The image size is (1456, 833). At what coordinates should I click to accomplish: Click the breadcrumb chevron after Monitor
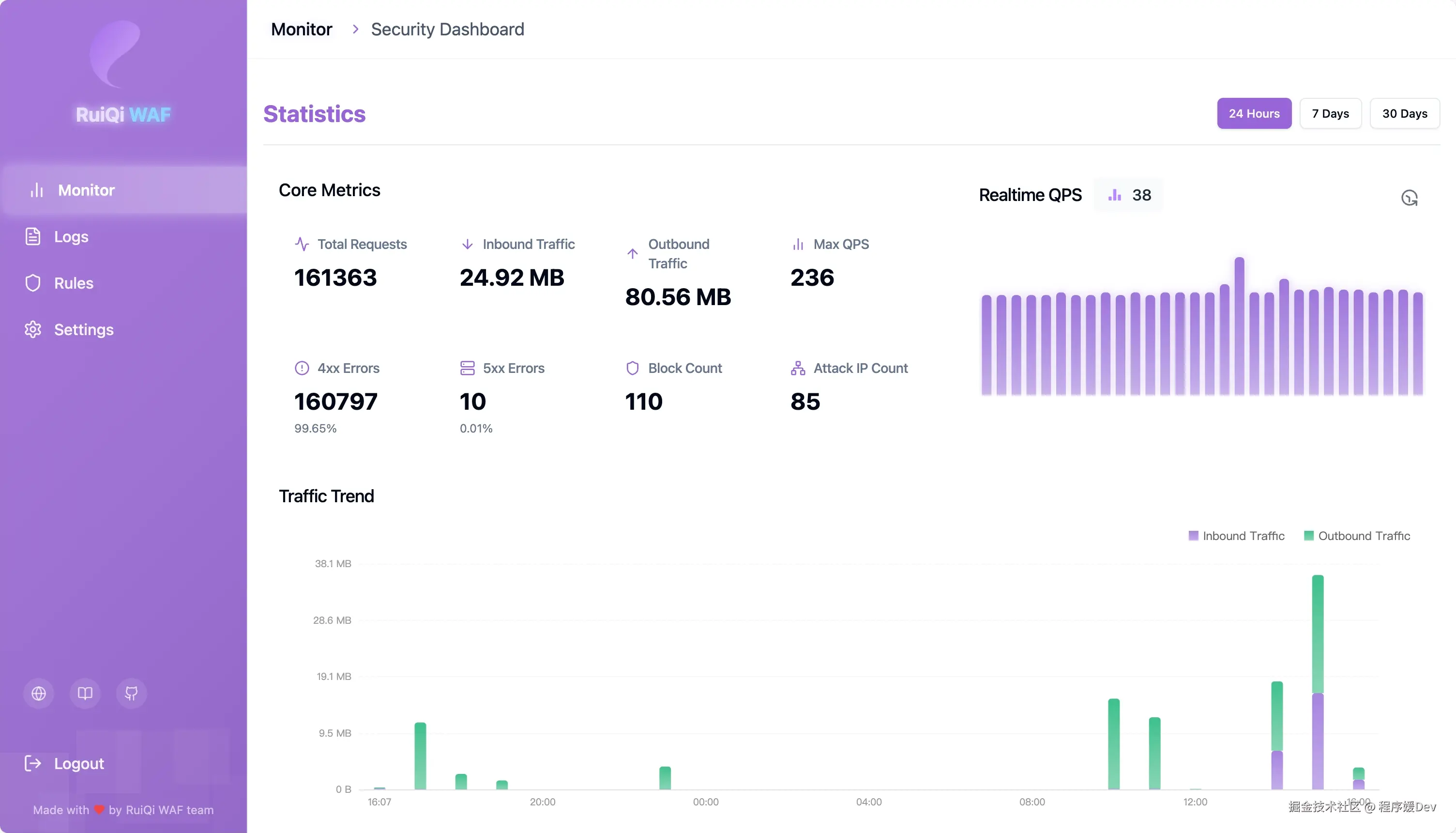click(355, 29)
